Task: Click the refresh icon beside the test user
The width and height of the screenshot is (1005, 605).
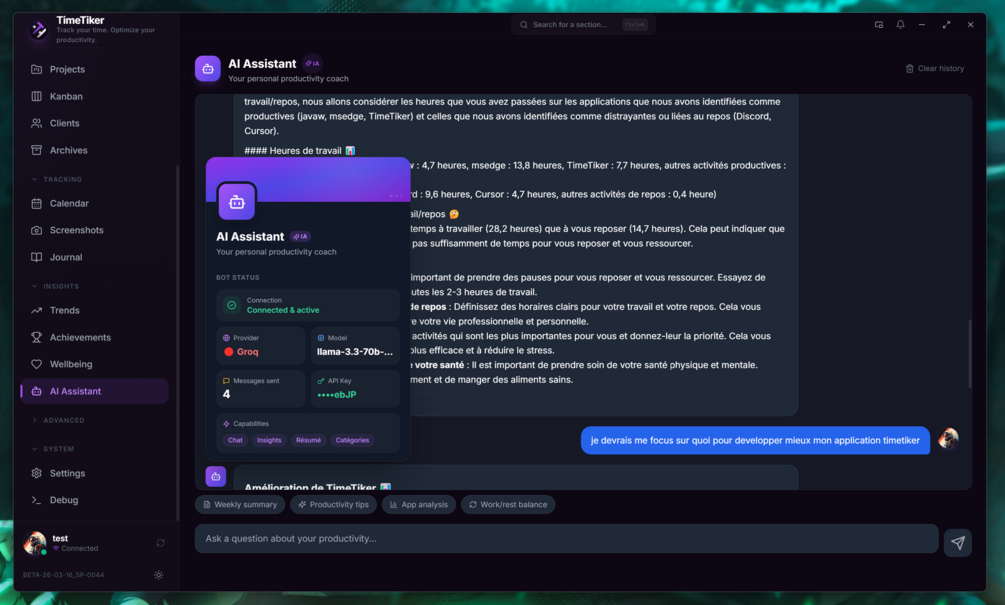Action: tap(160, 543)
